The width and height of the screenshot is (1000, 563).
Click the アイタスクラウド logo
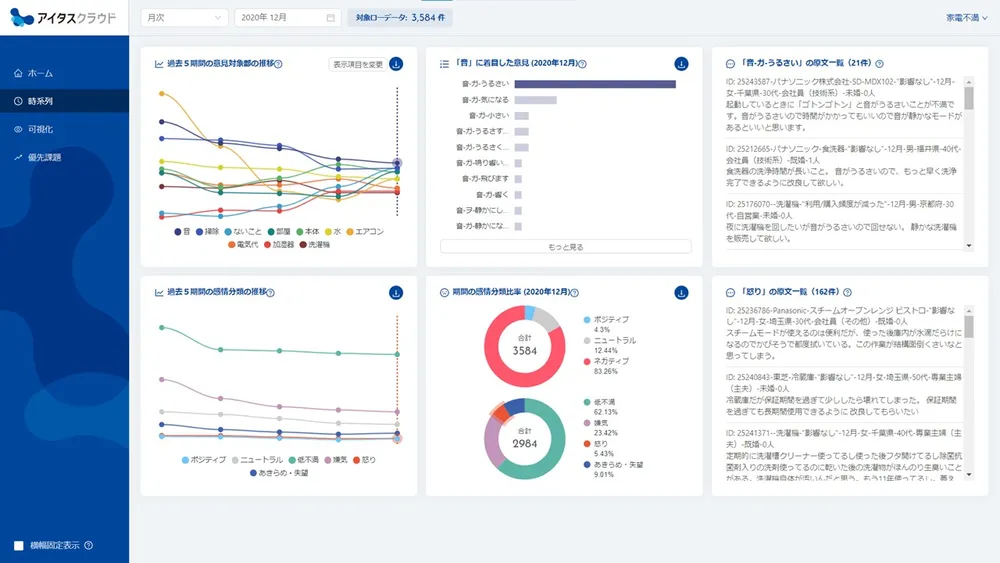[63, 18]
